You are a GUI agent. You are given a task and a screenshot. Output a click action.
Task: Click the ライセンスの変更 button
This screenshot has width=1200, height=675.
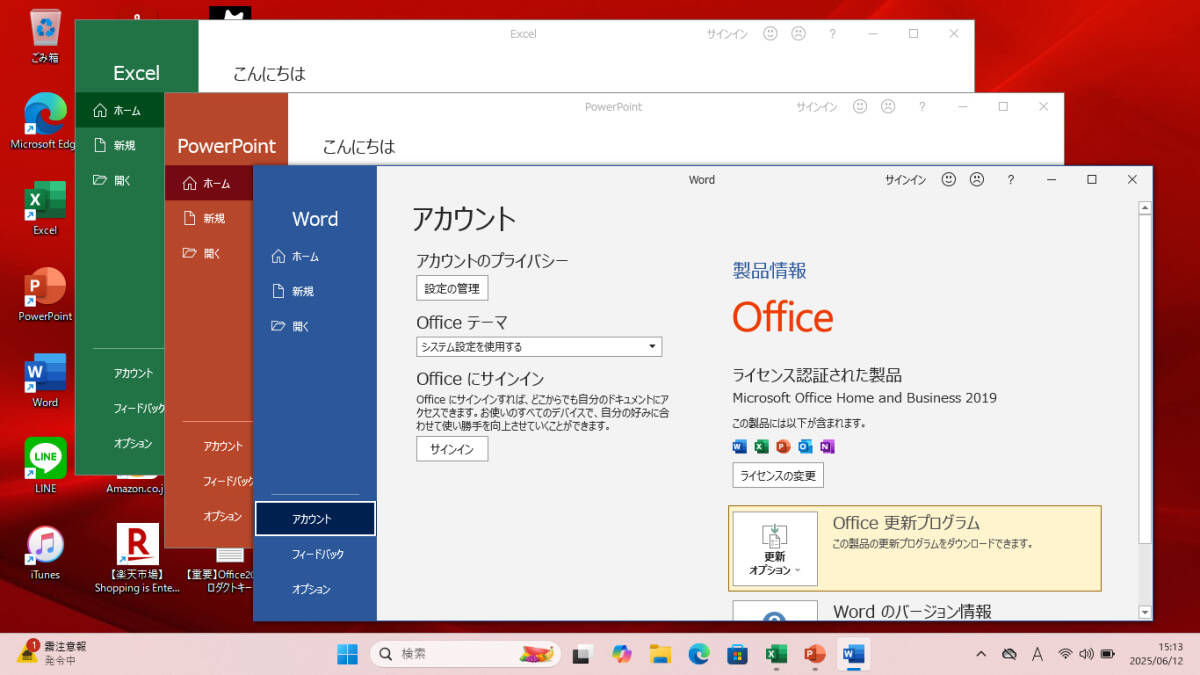click(778, 475)
